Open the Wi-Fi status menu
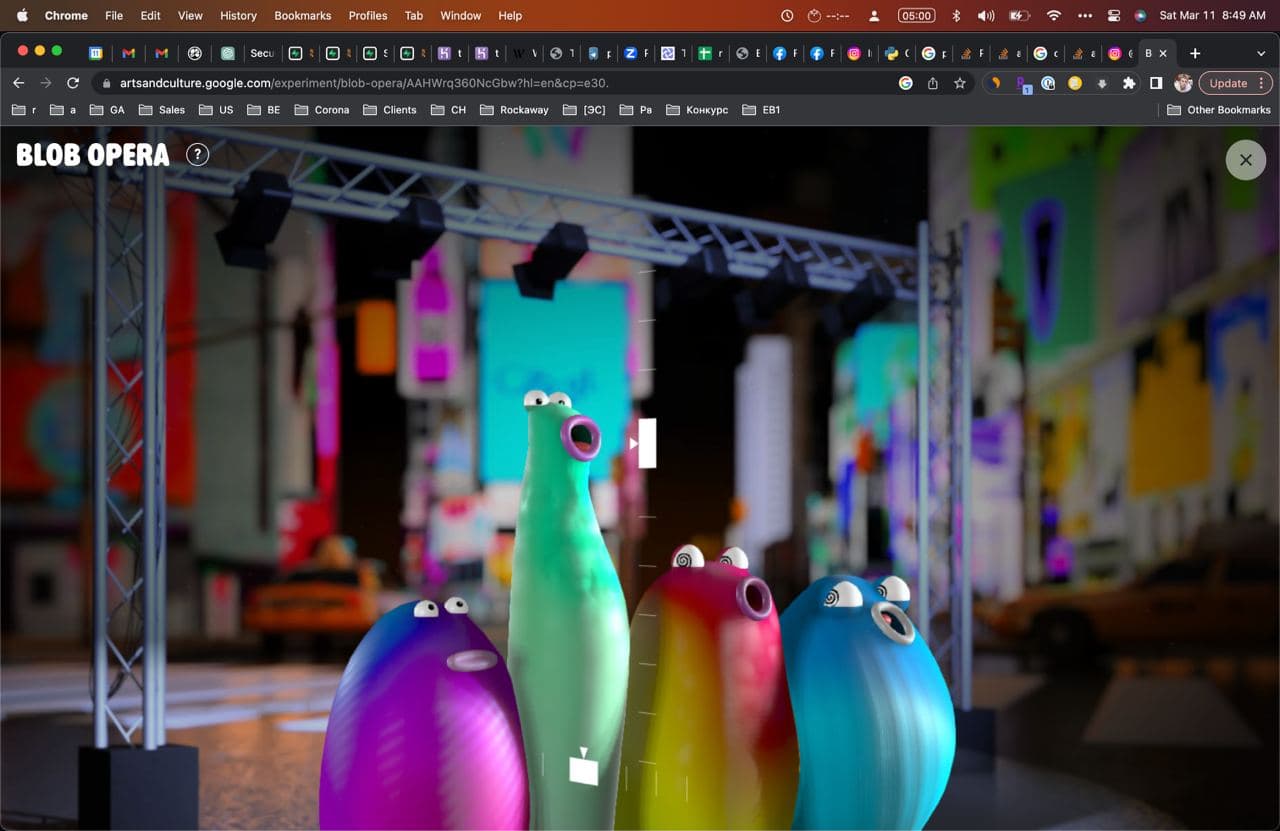Image resolution: width=1280 pixels, height=831 pixels. (1053, 15)
